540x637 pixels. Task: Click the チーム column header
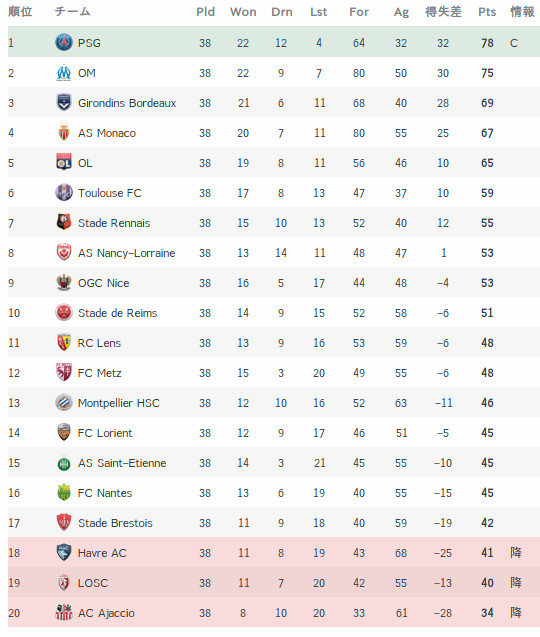[72, 12]
